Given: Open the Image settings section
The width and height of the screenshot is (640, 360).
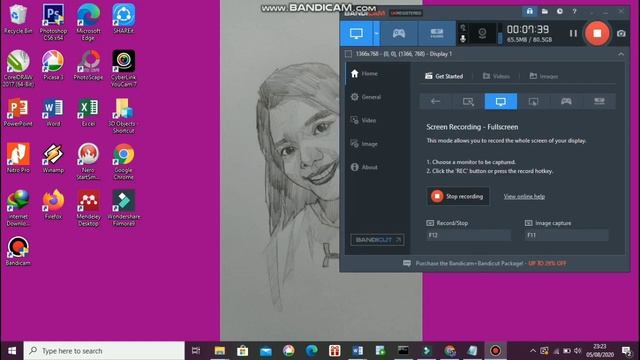Looking at the screenshot, I should coord(378,144).
